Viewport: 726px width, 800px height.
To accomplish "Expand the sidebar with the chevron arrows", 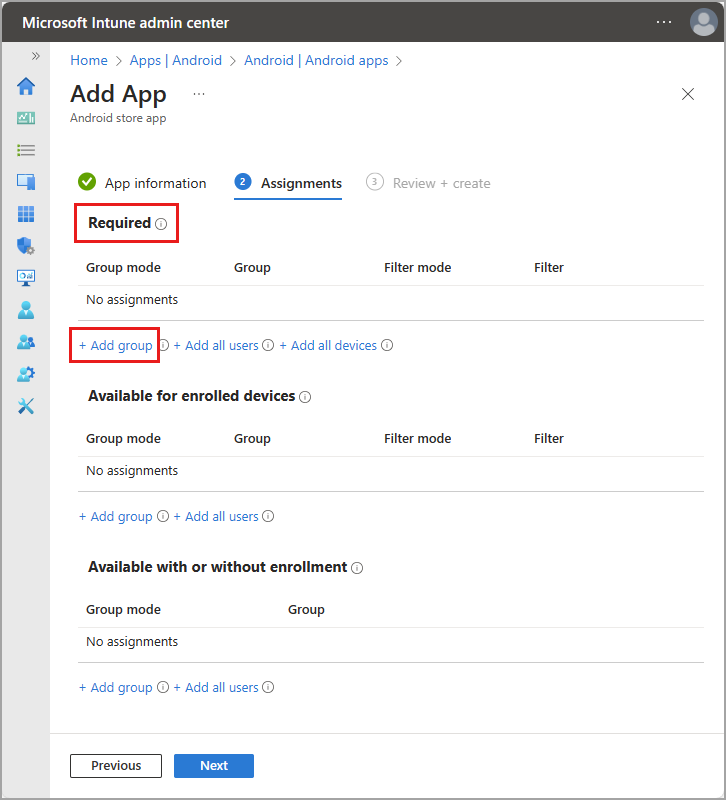I will tap(36, 57).
